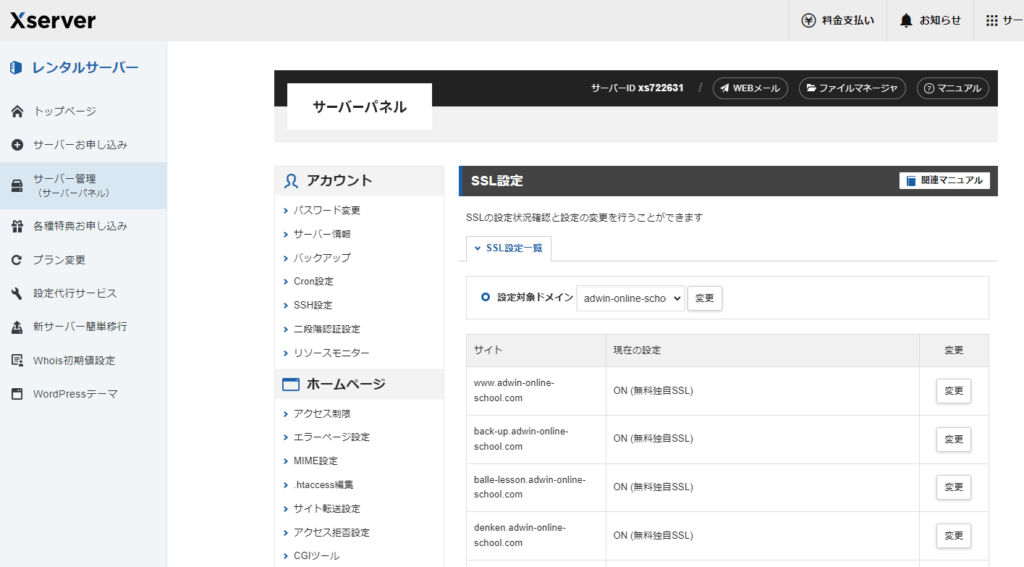
Task: Click the gift icon for 各種特典お申し込み
Action: tap(16, 226)
